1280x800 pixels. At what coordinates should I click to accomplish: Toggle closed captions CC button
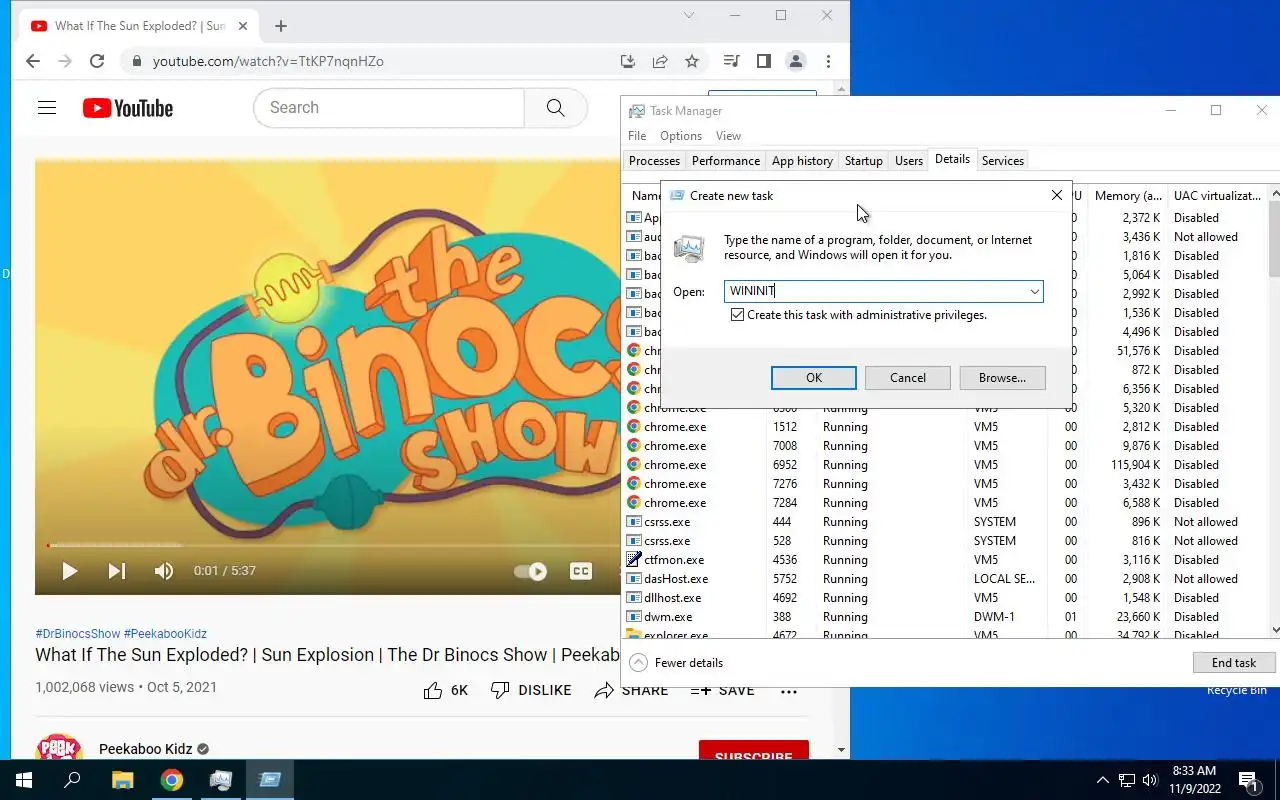pyautogui.click(x=581, y=571)
